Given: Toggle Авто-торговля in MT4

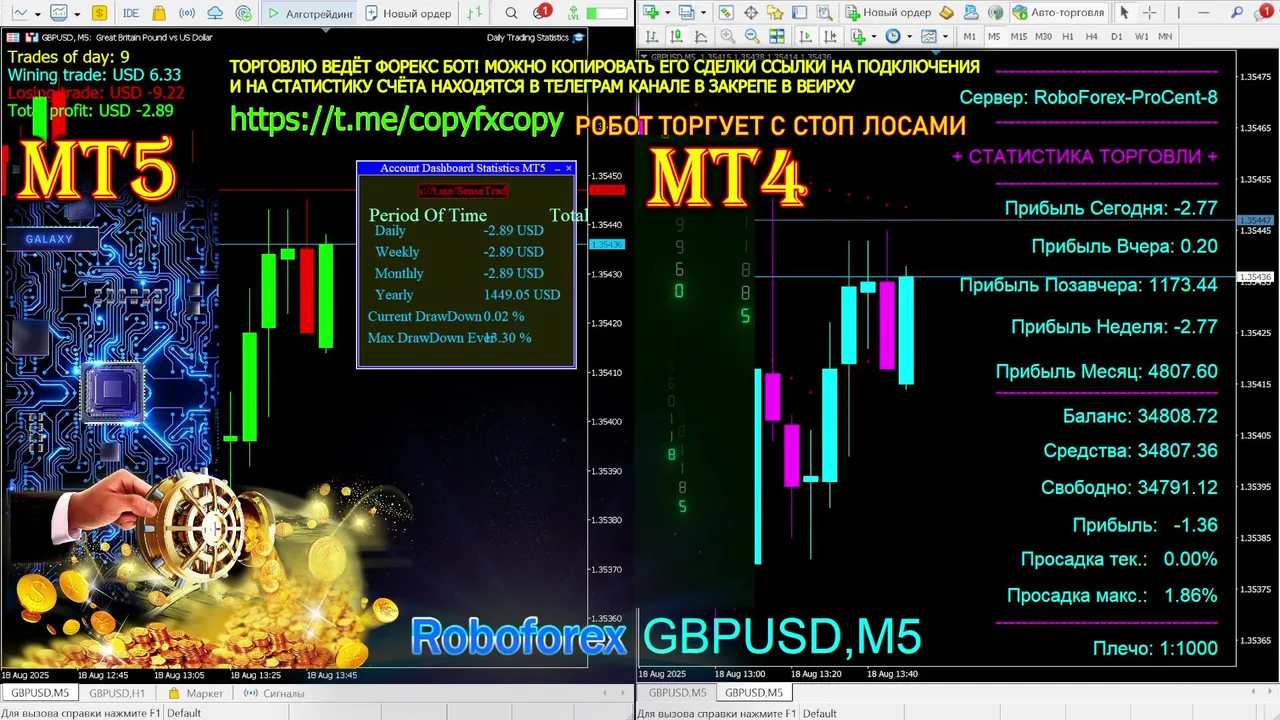Looking at the screenshot, I should click(1058, 12).
